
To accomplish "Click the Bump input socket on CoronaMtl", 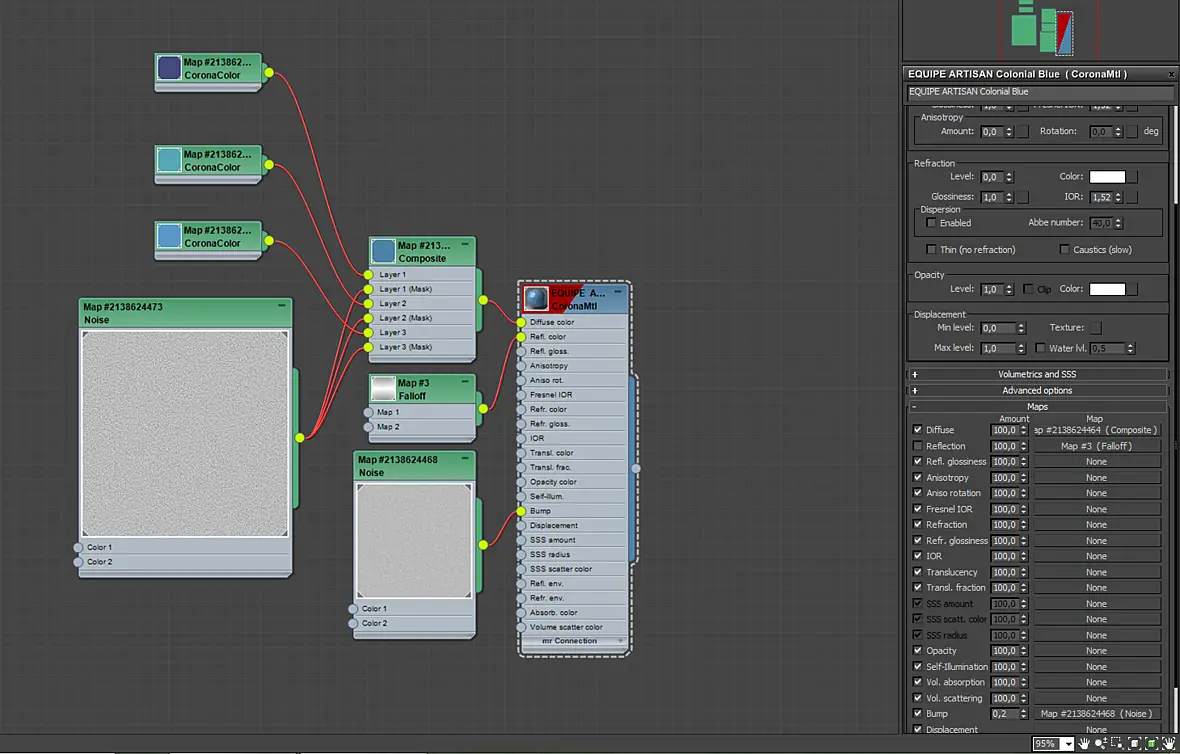I will tap(521, 512).
